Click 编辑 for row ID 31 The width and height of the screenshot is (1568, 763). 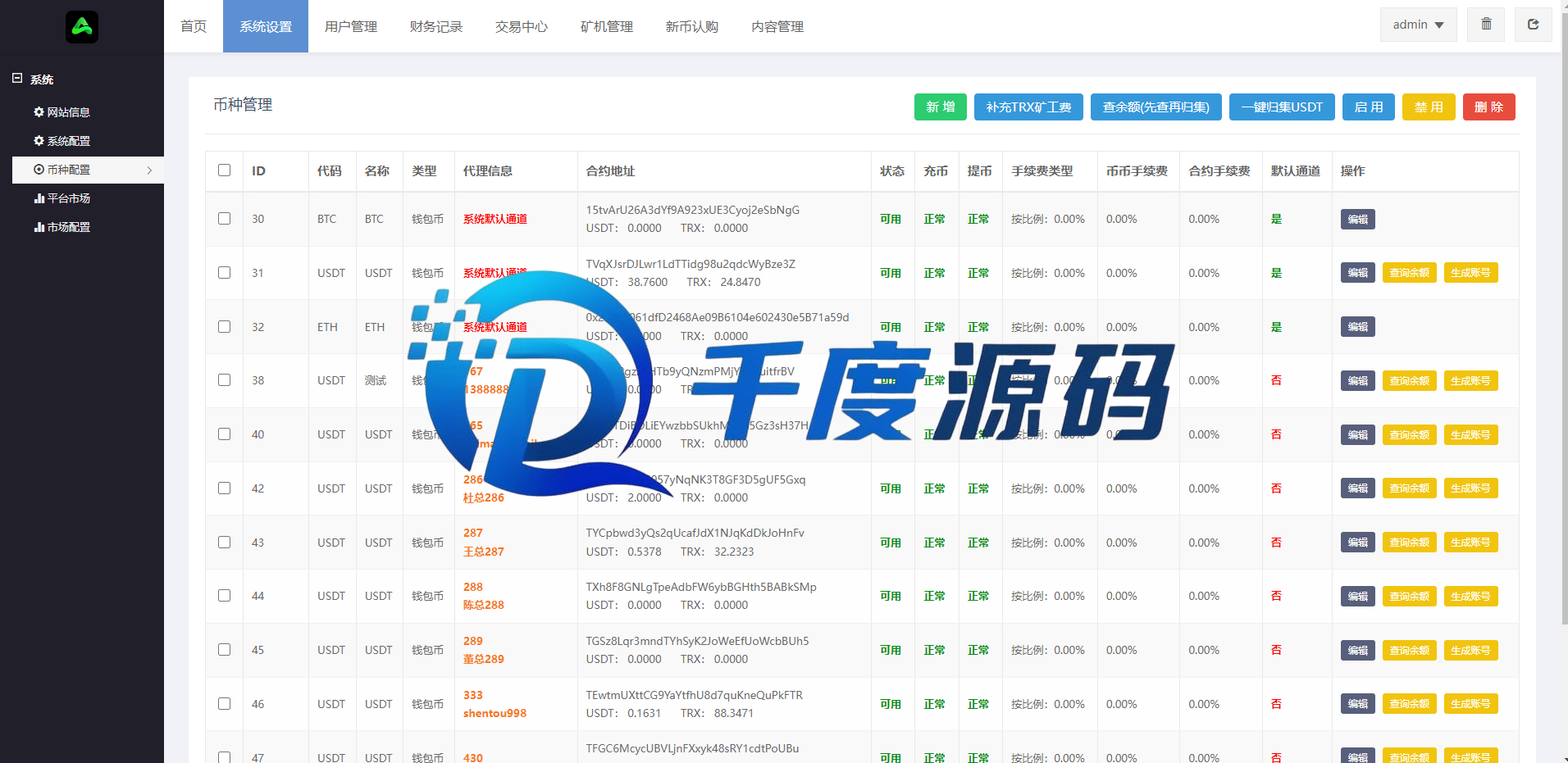tap(1358, 273)
